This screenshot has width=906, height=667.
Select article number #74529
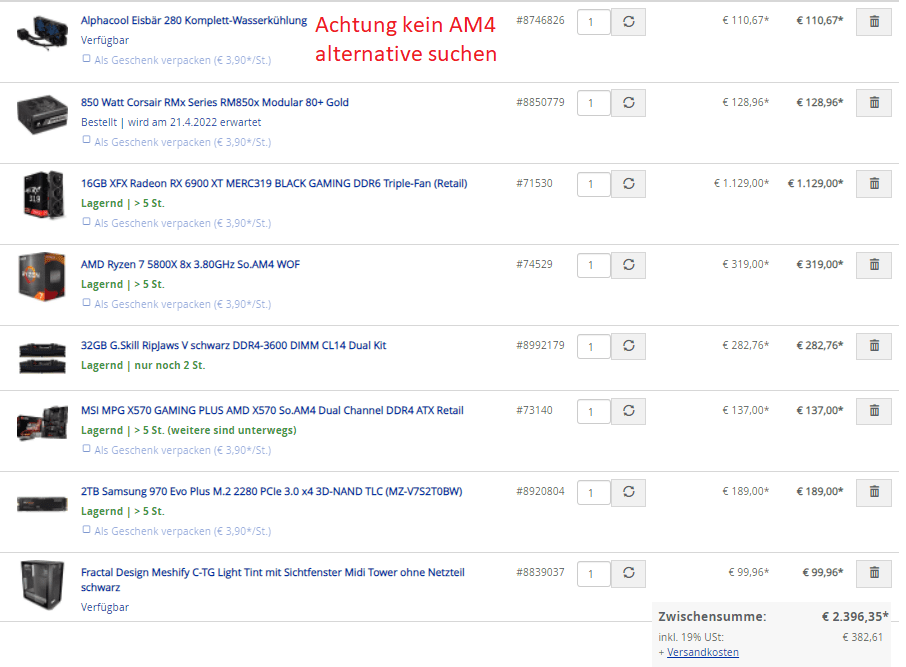(534, 264)
